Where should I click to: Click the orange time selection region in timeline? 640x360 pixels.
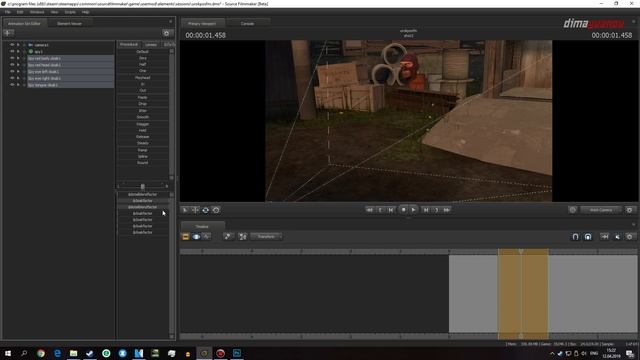[x=523, y=293]
